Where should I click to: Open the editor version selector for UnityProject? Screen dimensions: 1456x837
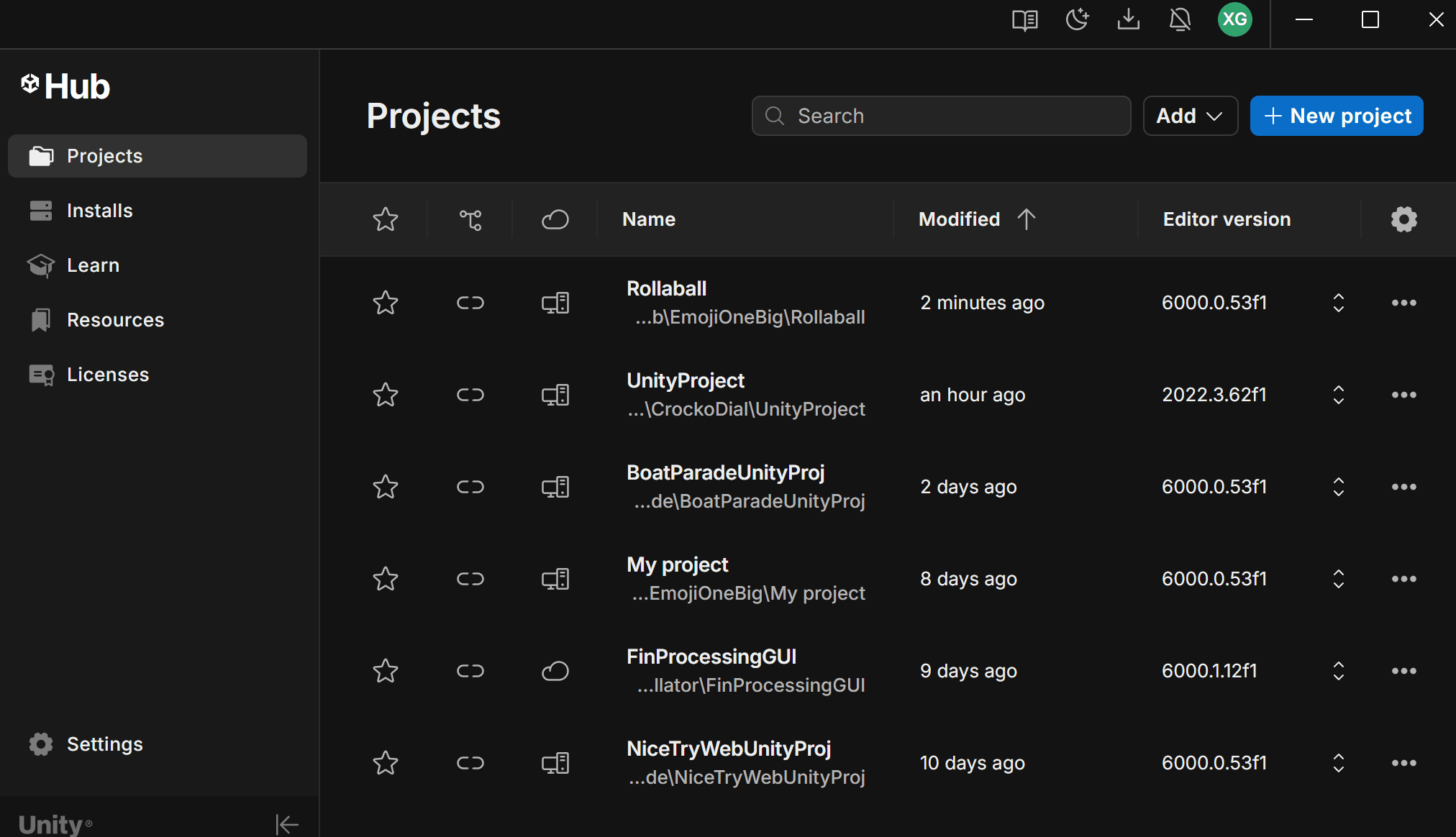tap(1338, 395)
